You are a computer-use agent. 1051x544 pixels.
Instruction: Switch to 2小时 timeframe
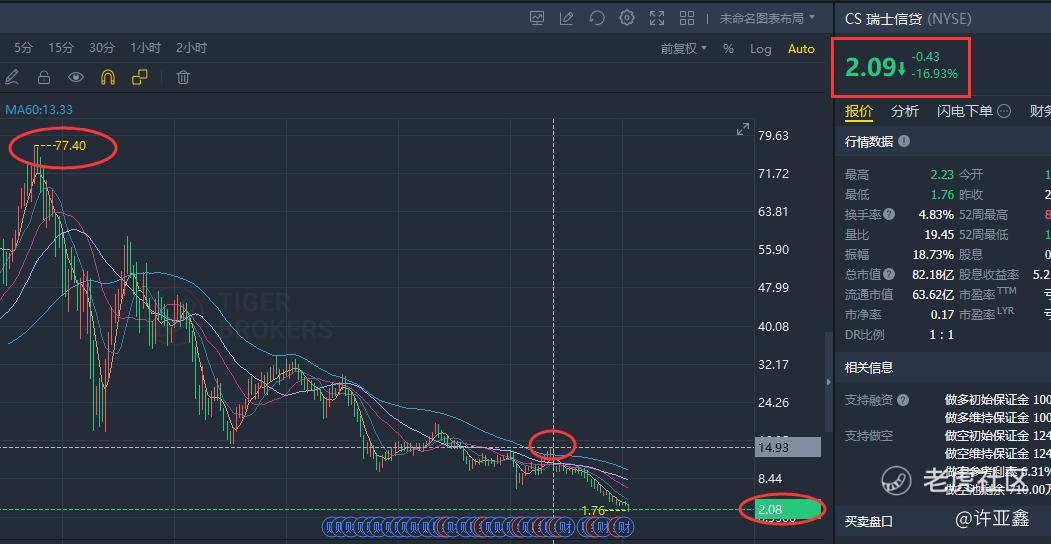(192, 48)
